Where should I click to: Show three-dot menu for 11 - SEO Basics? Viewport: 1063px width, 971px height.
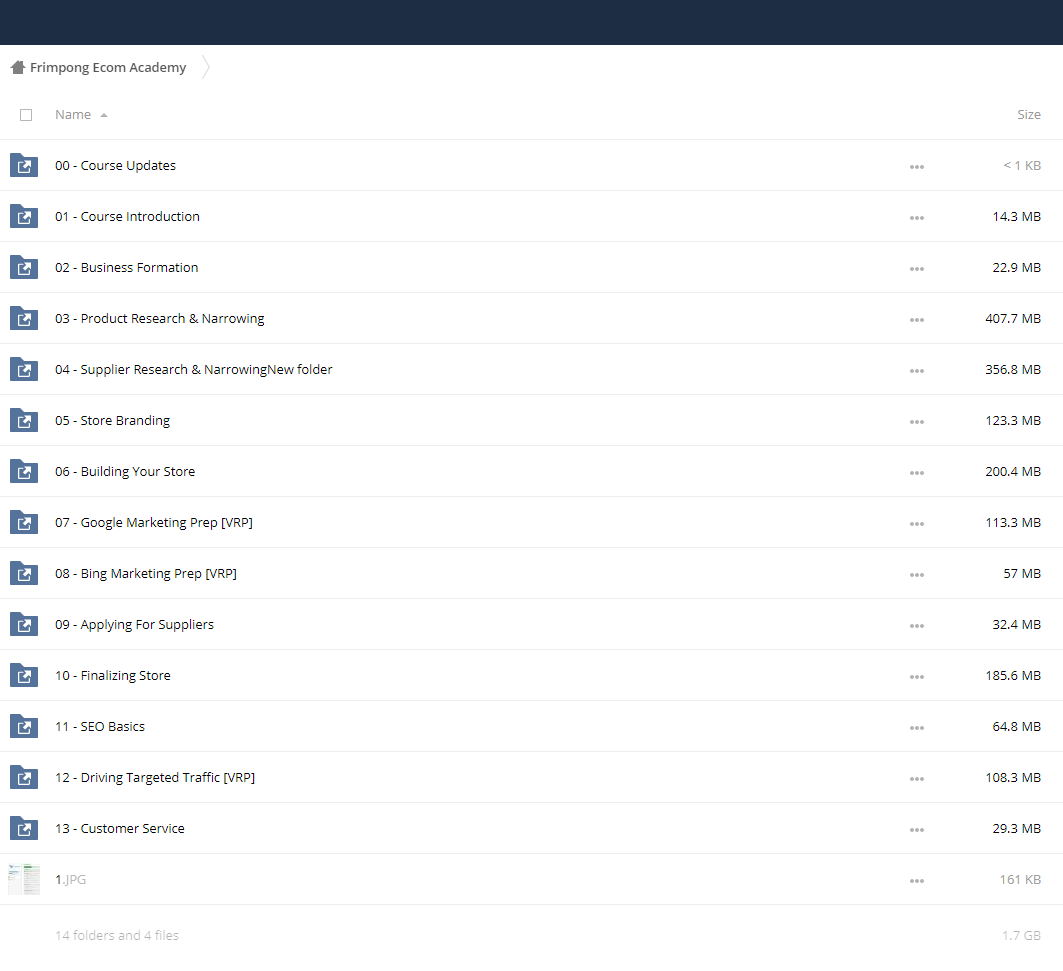click(917, 728)
